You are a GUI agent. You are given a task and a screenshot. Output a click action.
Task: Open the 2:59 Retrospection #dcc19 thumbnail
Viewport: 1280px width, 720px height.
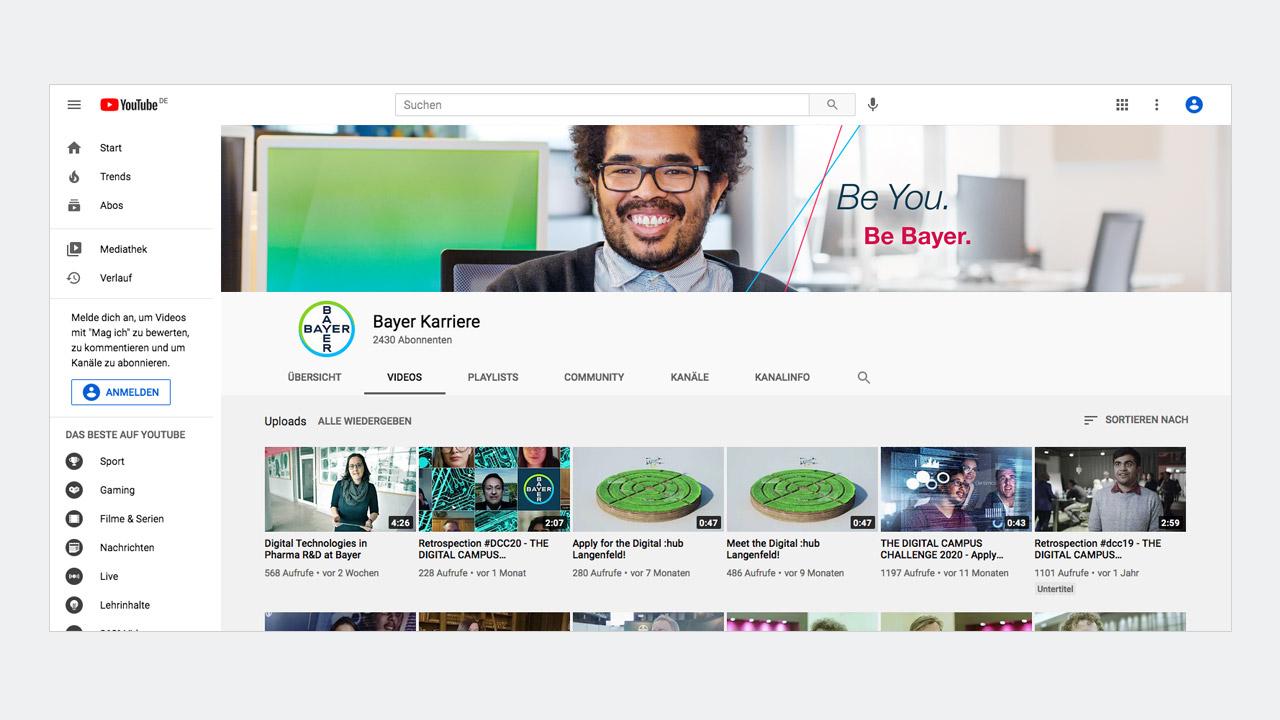(1110, 489)
